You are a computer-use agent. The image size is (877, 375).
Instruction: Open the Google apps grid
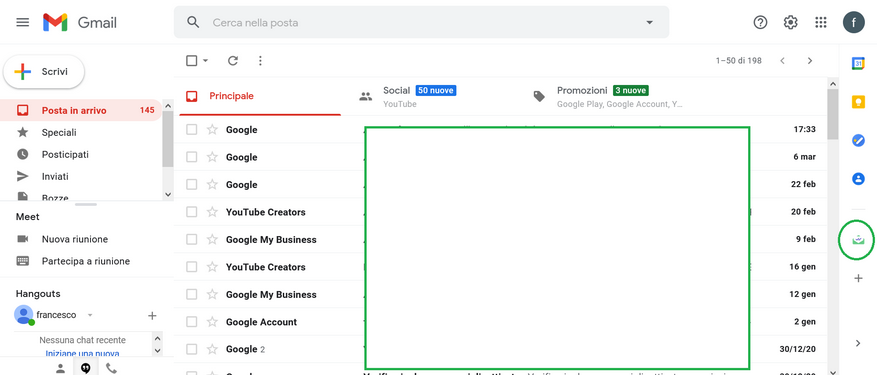click(x=821, y=22)
